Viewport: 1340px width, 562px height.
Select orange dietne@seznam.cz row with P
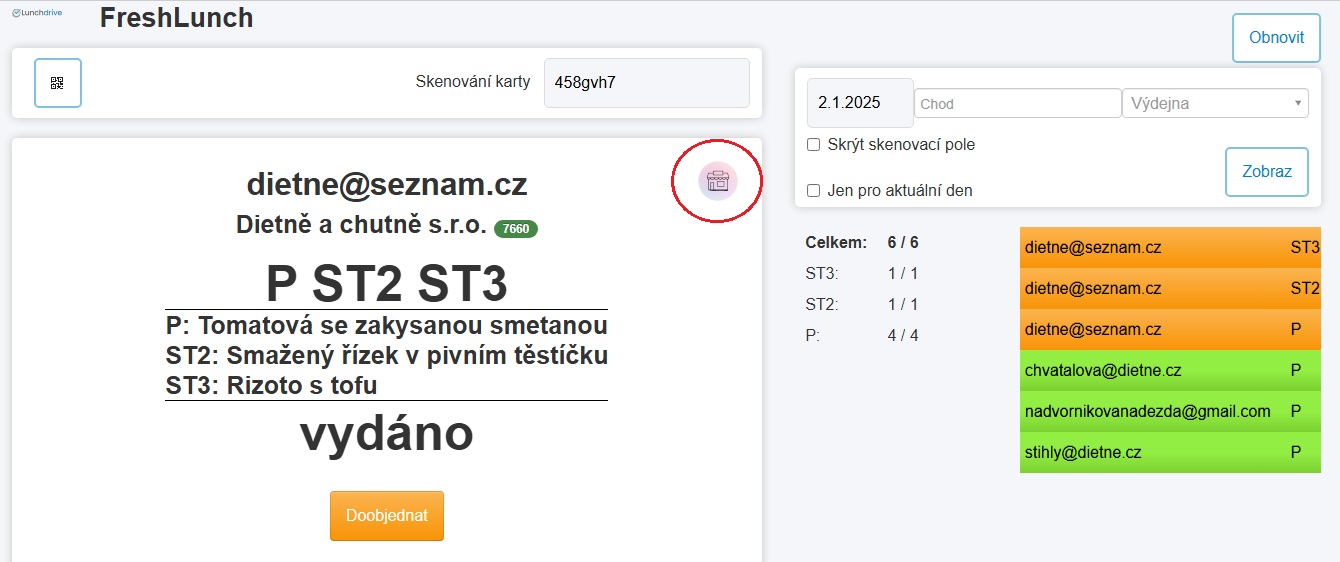tap(1170, 329)
